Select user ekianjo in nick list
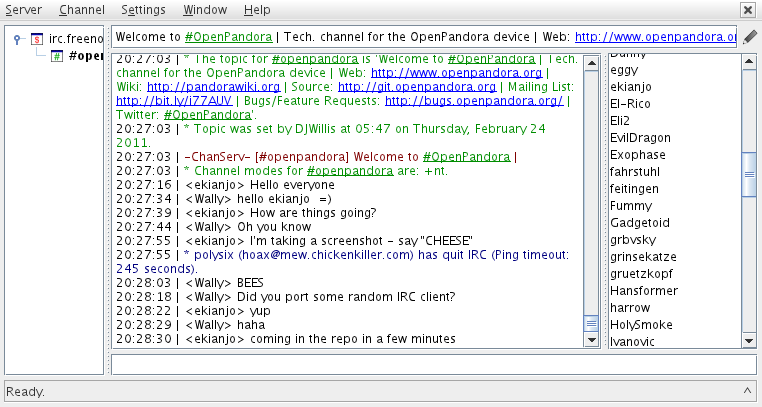Image resolution: width=762 pixels, height=407 pixels. (631, 87)
